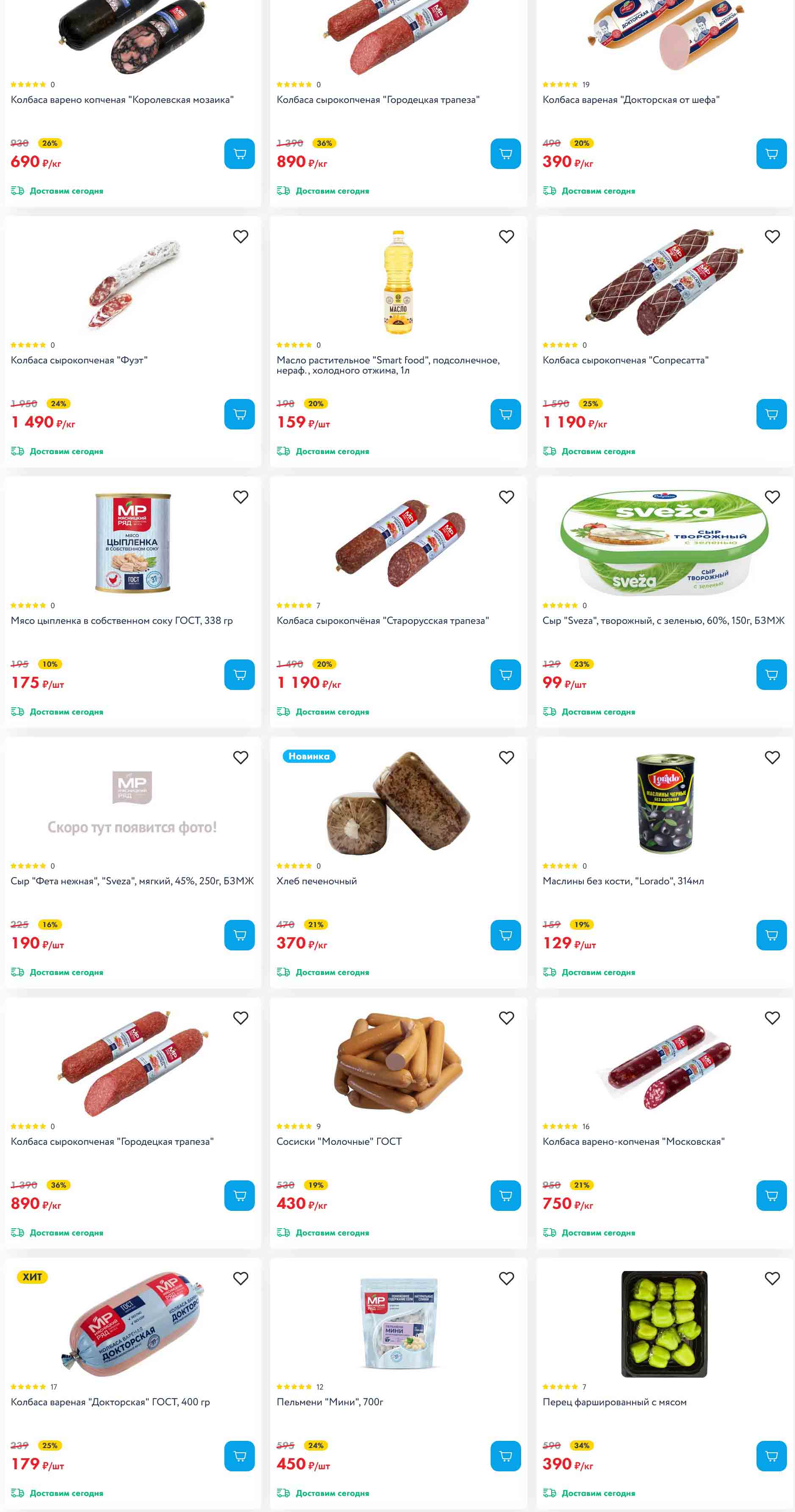Add Lorado olives to cart
Viewport: 795px width, 1512px height.
coord(772,935)
